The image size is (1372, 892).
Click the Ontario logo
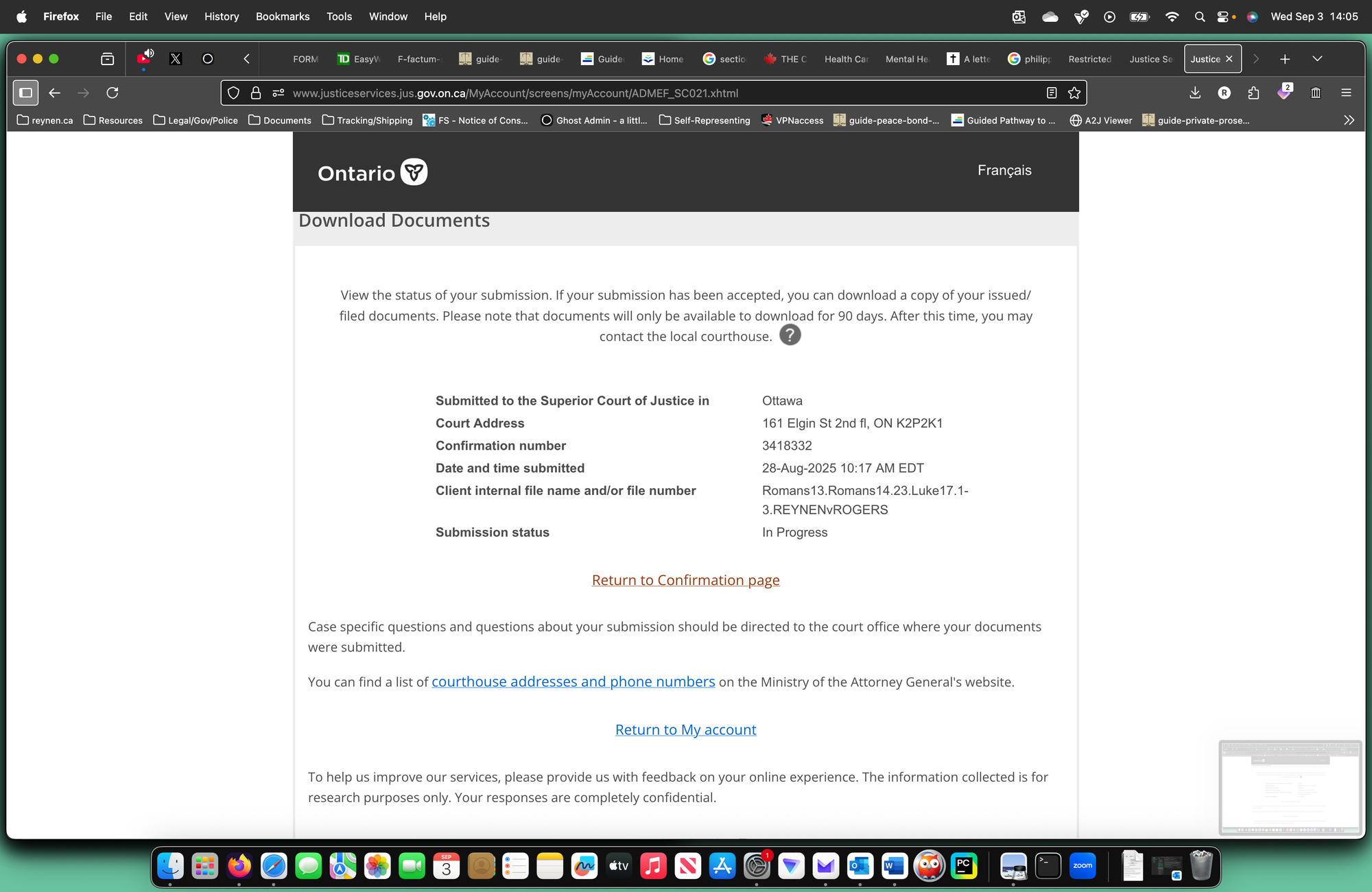[372, 172]
